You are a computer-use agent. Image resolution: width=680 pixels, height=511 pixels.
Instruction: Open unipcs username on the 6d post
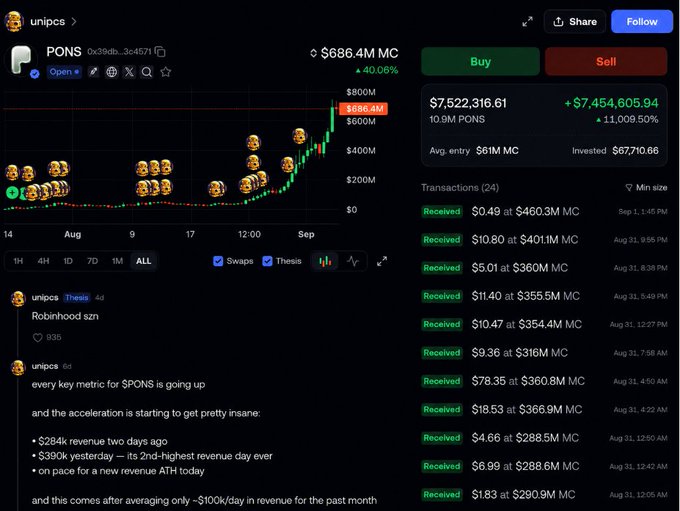tap(45, 366)
